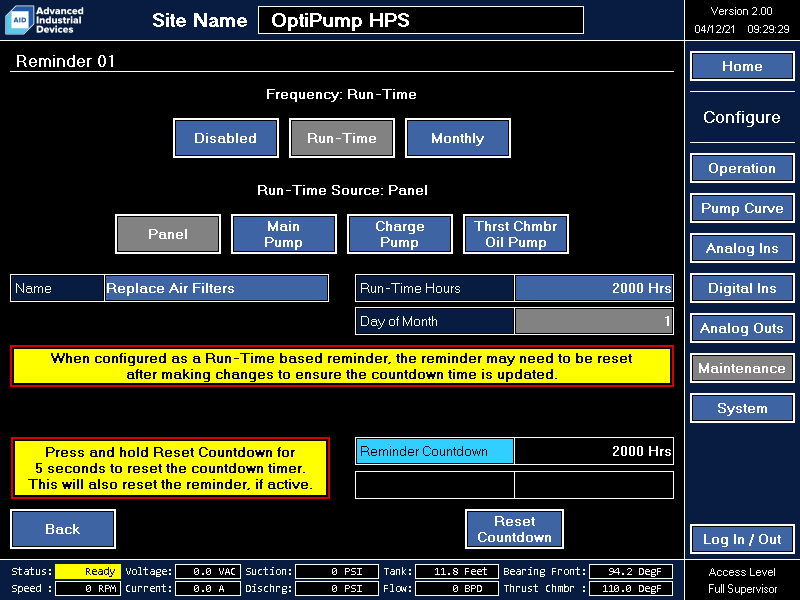Set reminder frequency to Disabled
The width and height of the screenshot is (800, 600).
click(226, 138)
